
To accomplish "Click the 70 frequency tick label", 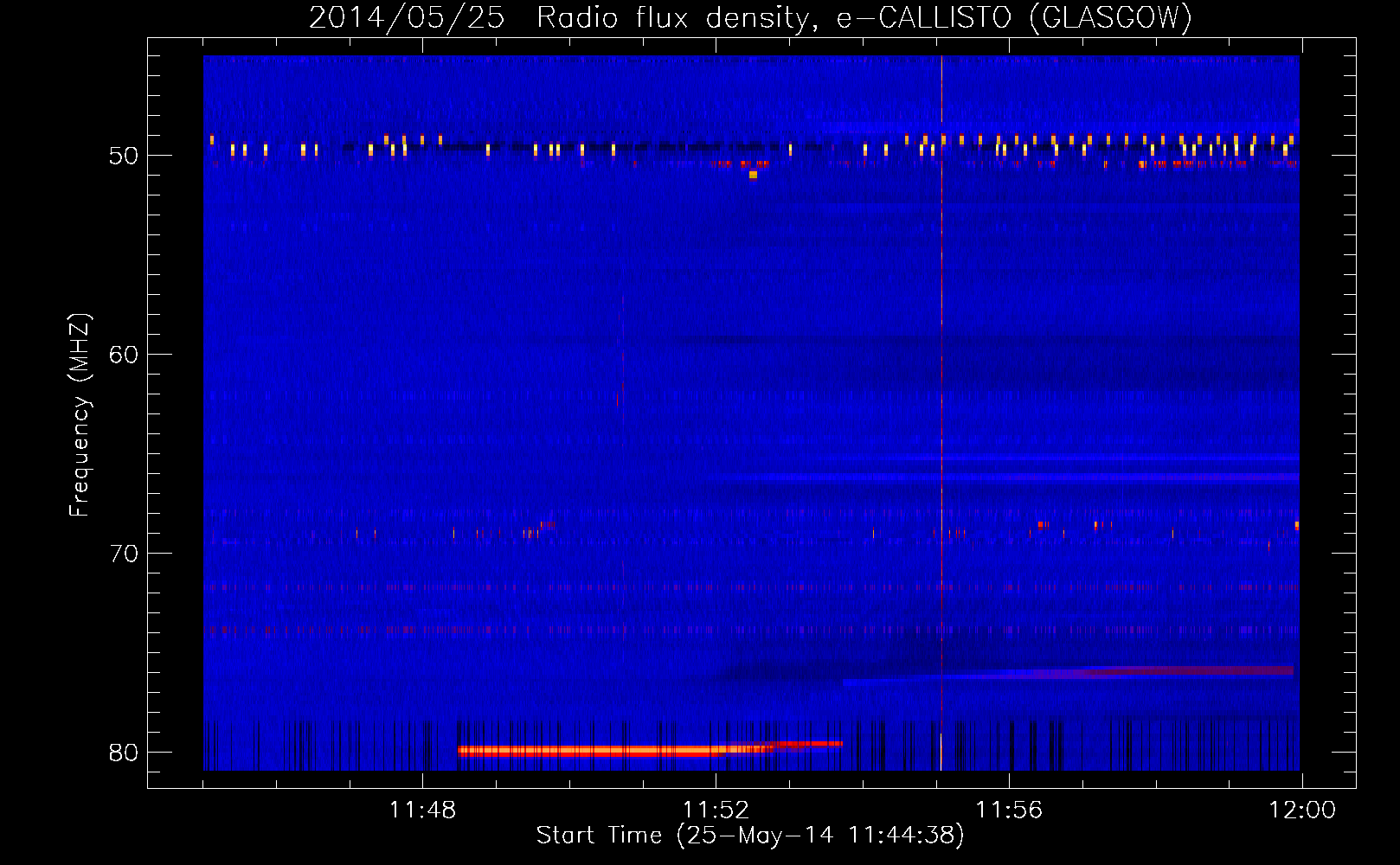I will (124, 554).
